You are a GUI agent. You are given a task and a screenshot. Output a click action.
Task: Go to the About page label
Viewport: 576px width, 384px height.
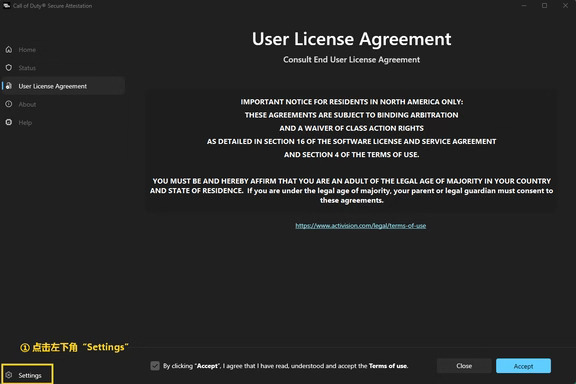click(x=28, y=104)
